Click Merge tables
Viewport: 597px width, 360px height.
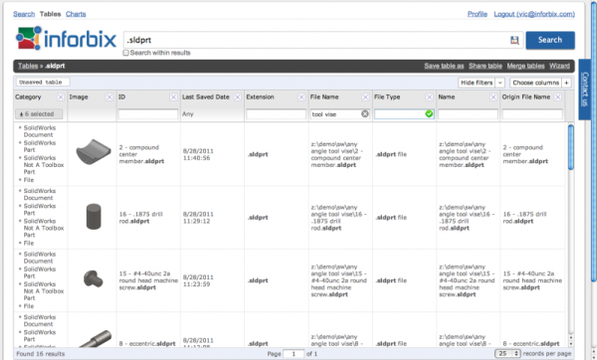[525, 66]
